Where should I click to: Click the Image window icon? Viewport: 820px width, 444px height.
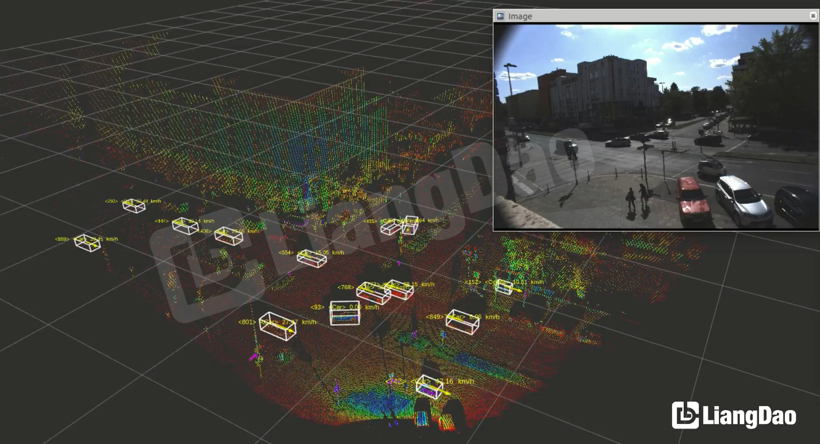click(x=500, y=16)
